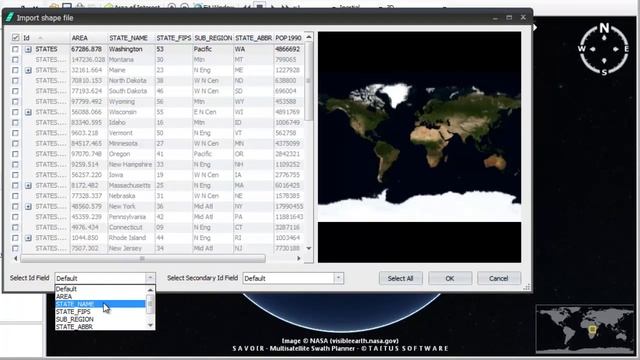The width and height of the screenshot is (640, 360).
Task: Enable the Oregon row checkbox
Action: 16,154
